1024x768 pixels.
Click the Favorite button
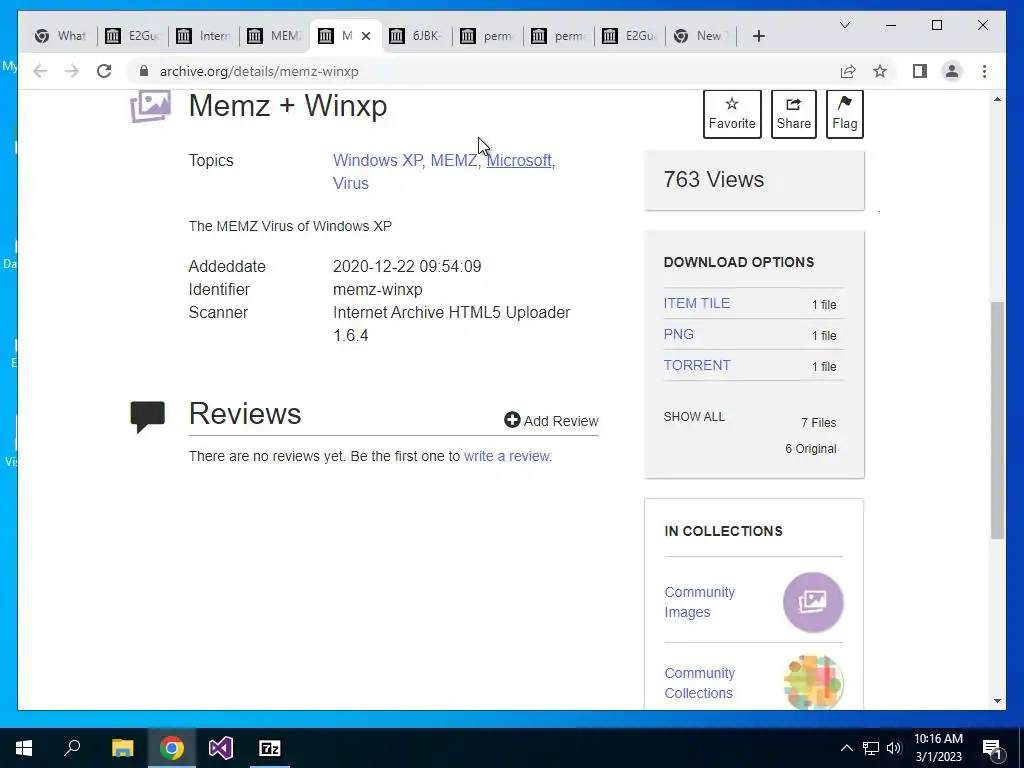point(732,114)
